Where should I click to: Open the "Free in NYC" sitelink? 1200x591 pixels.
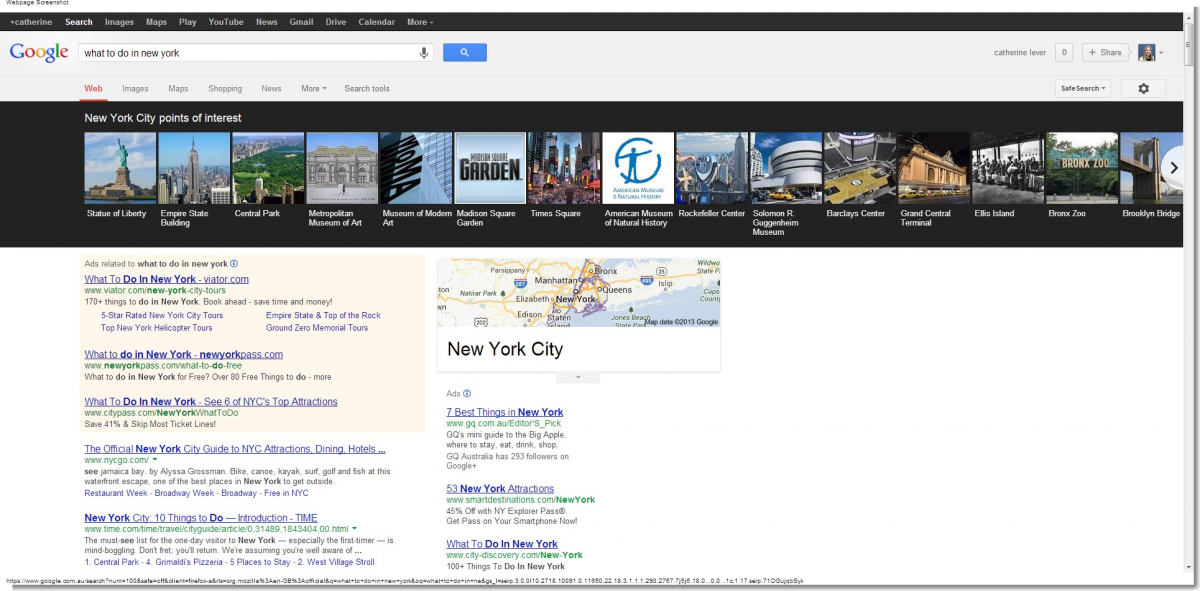point(286,493)
